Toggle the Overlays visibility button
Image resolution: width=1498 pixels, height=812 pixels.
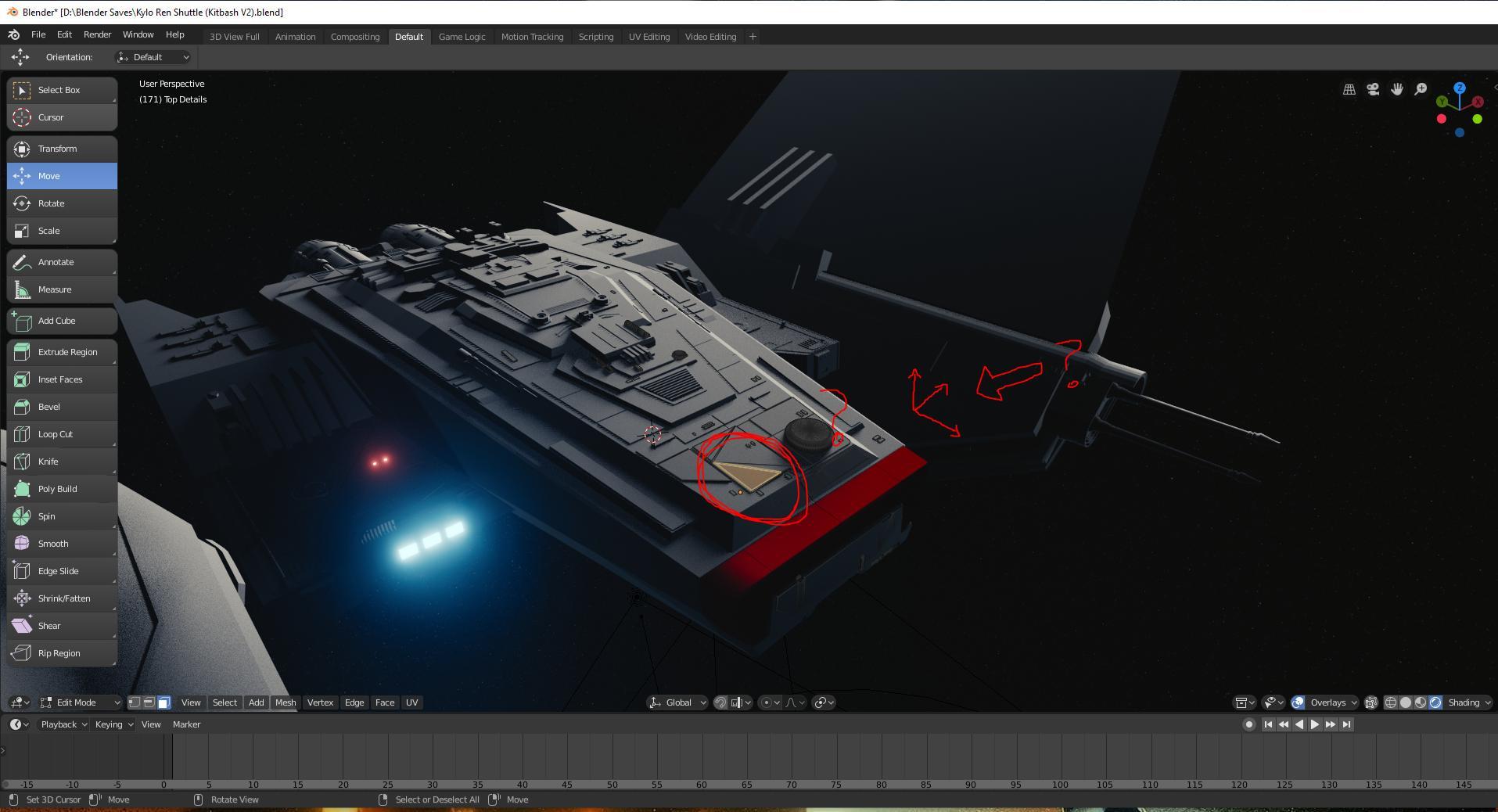(1299, 702)
